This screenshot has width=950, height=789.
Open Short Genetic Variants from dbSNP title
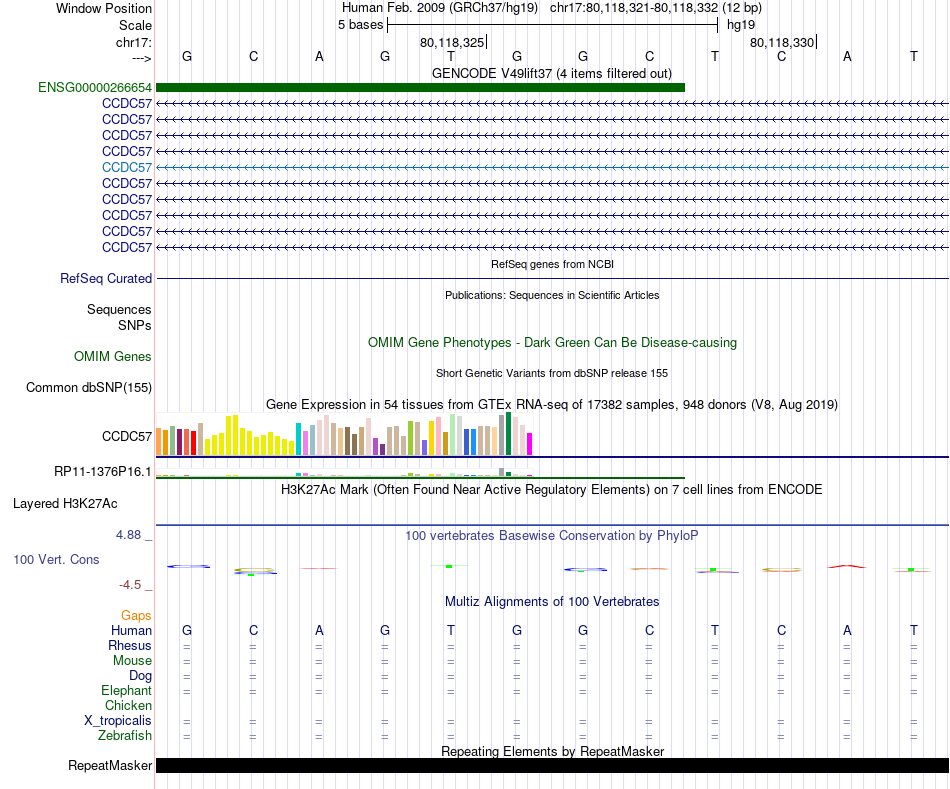coord(552,373)
